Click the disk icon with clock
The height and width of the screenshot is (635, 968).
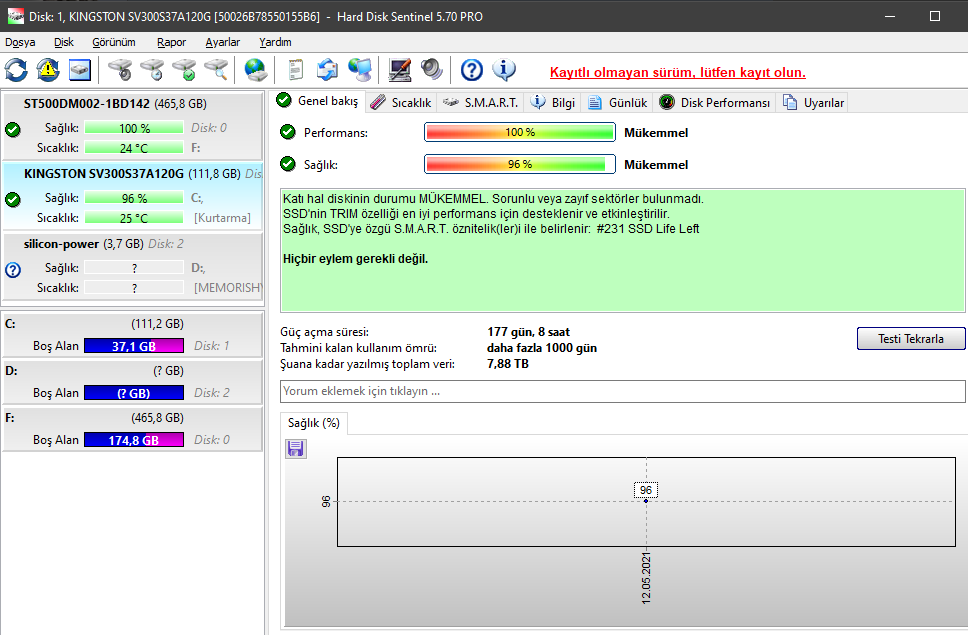click(152, 70)
